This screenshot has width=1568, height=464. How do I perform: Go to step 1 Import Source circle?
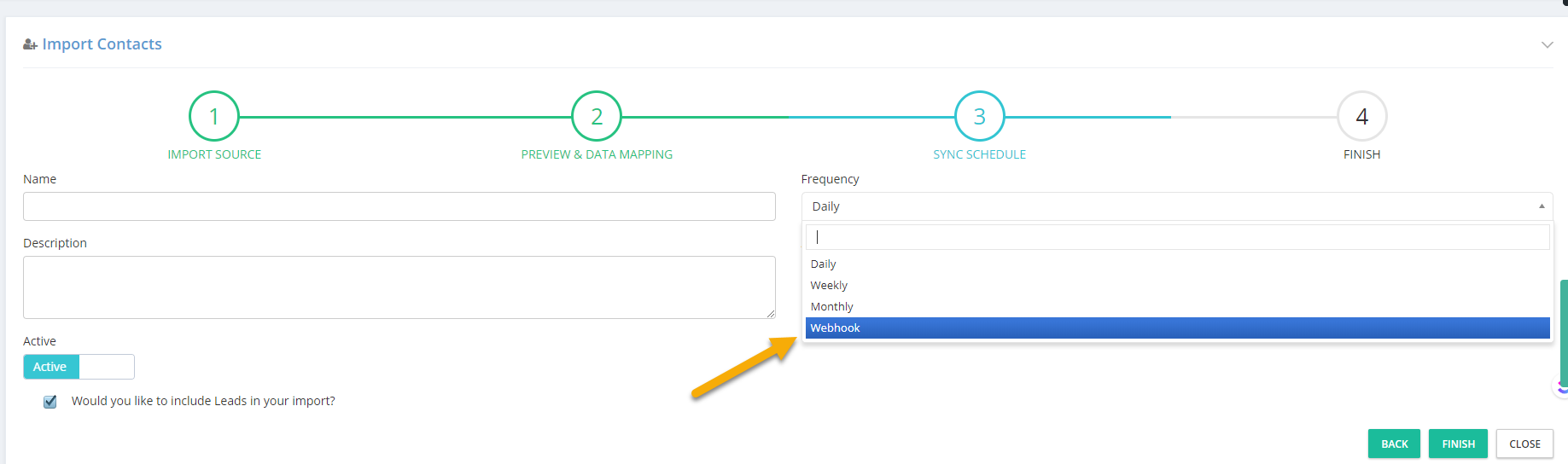(214, 116)
